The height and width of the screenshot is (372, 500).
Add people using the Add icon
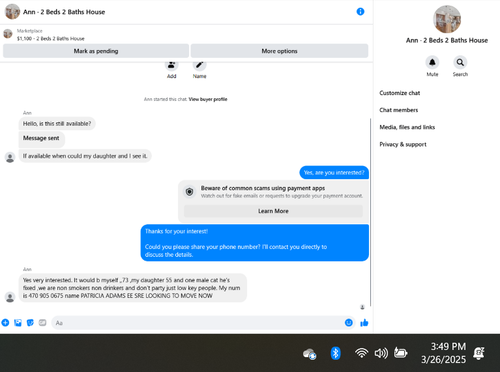pos(171,65)
